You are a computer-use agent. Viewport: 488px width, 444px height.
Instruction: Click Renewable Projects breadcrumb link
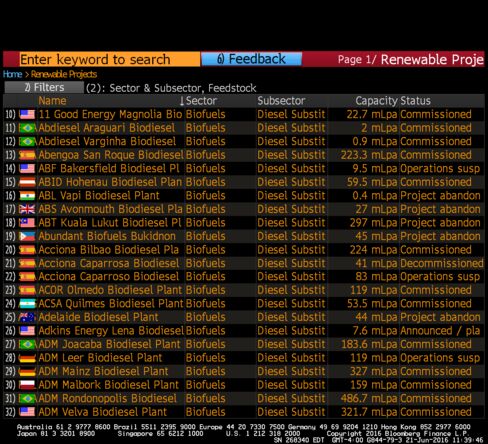click(64, 74)
